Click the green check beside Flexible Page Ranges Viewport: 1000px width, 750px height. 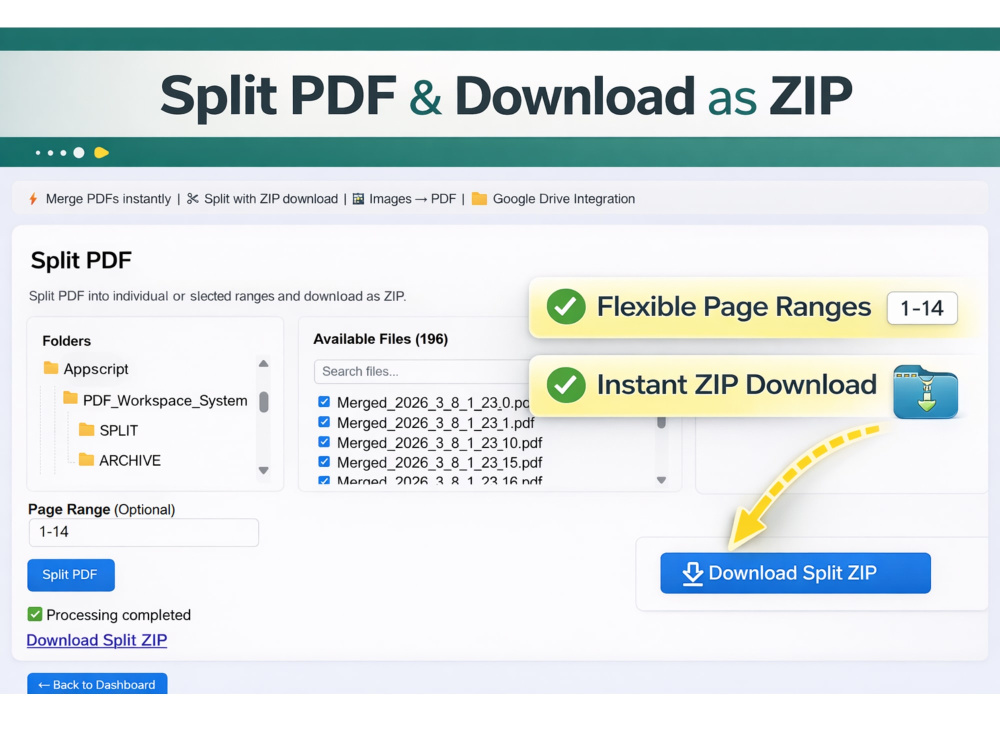pyautogui.click(x=566, y=307)
